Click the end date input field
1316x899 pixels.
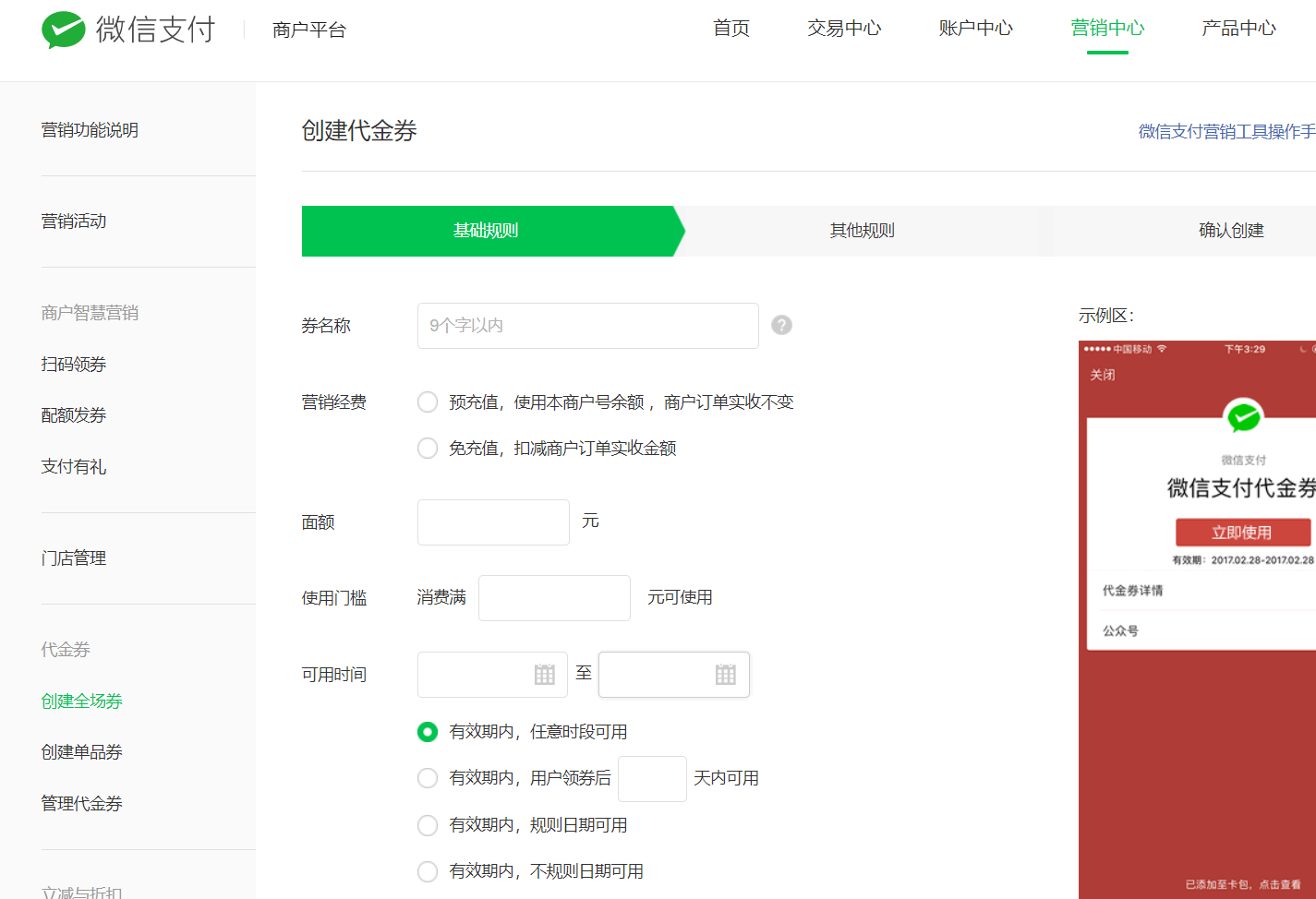674,675
